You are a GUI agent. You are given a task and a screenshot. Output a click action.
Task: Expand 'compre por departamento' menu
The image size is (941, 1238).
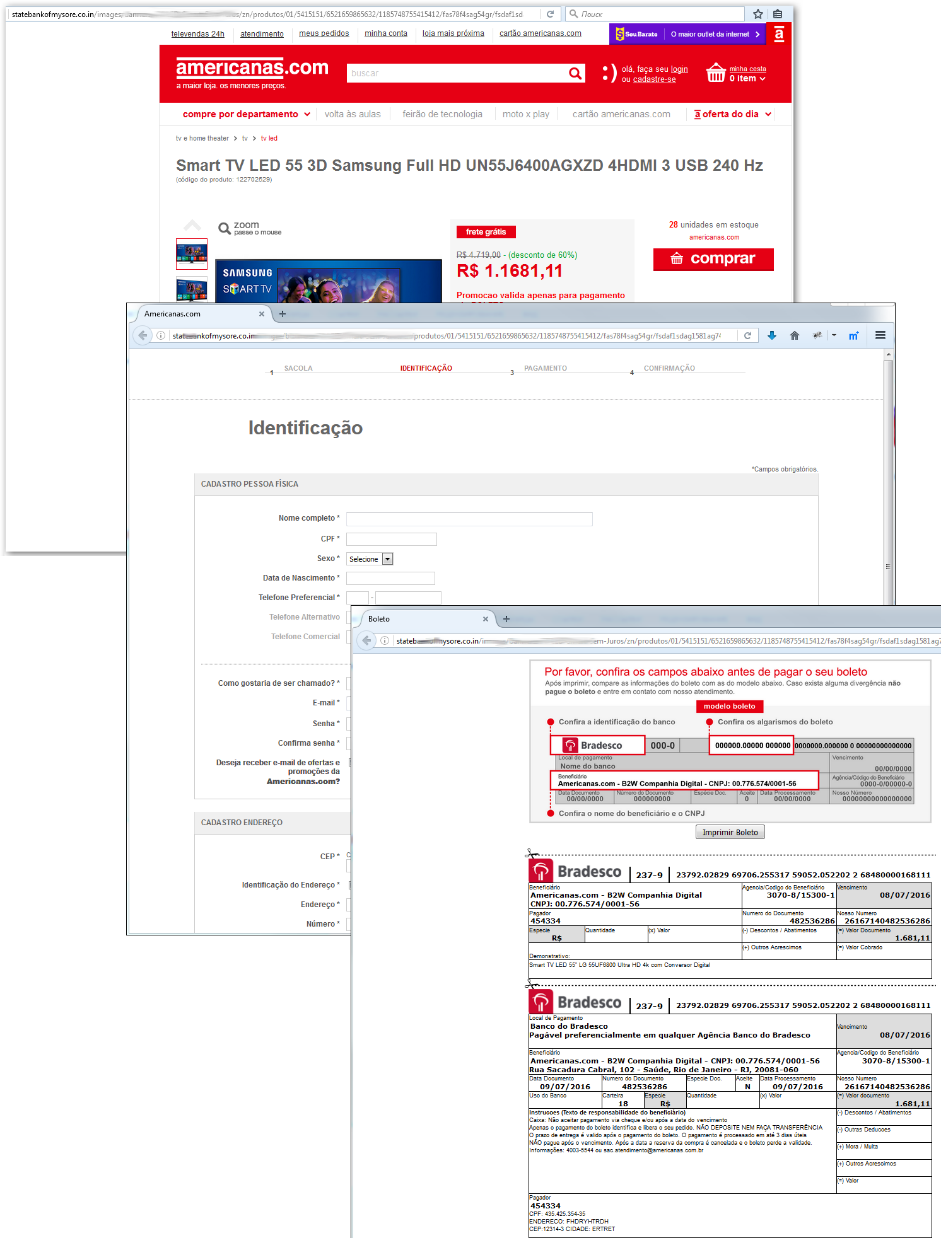(246, 114)
